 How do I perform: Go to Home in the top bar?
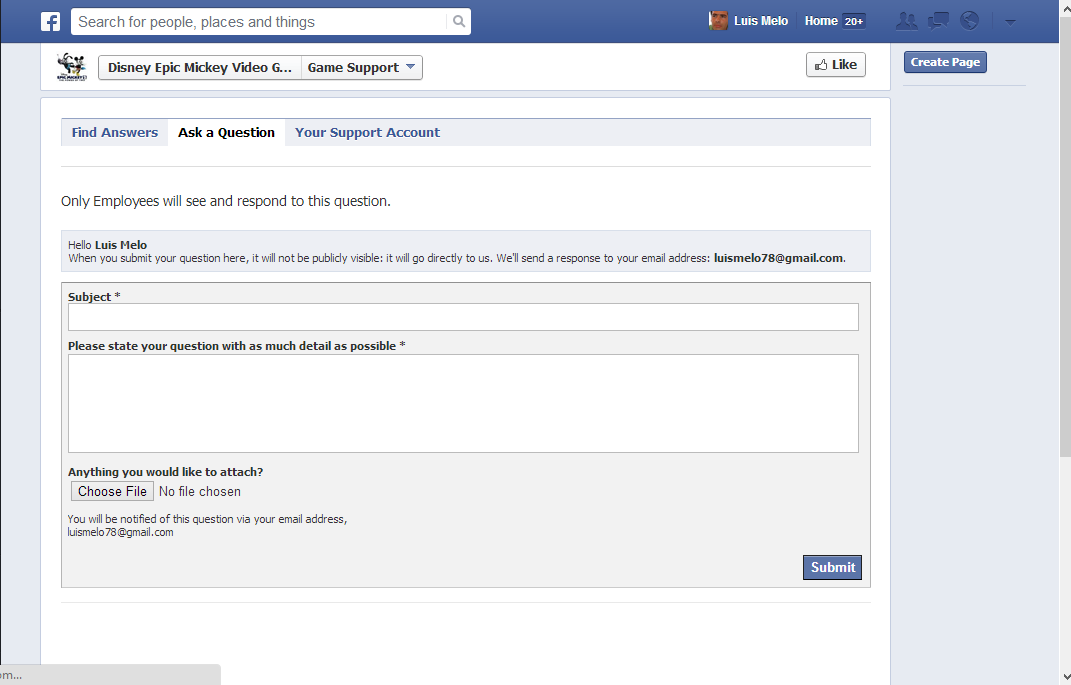821,21
